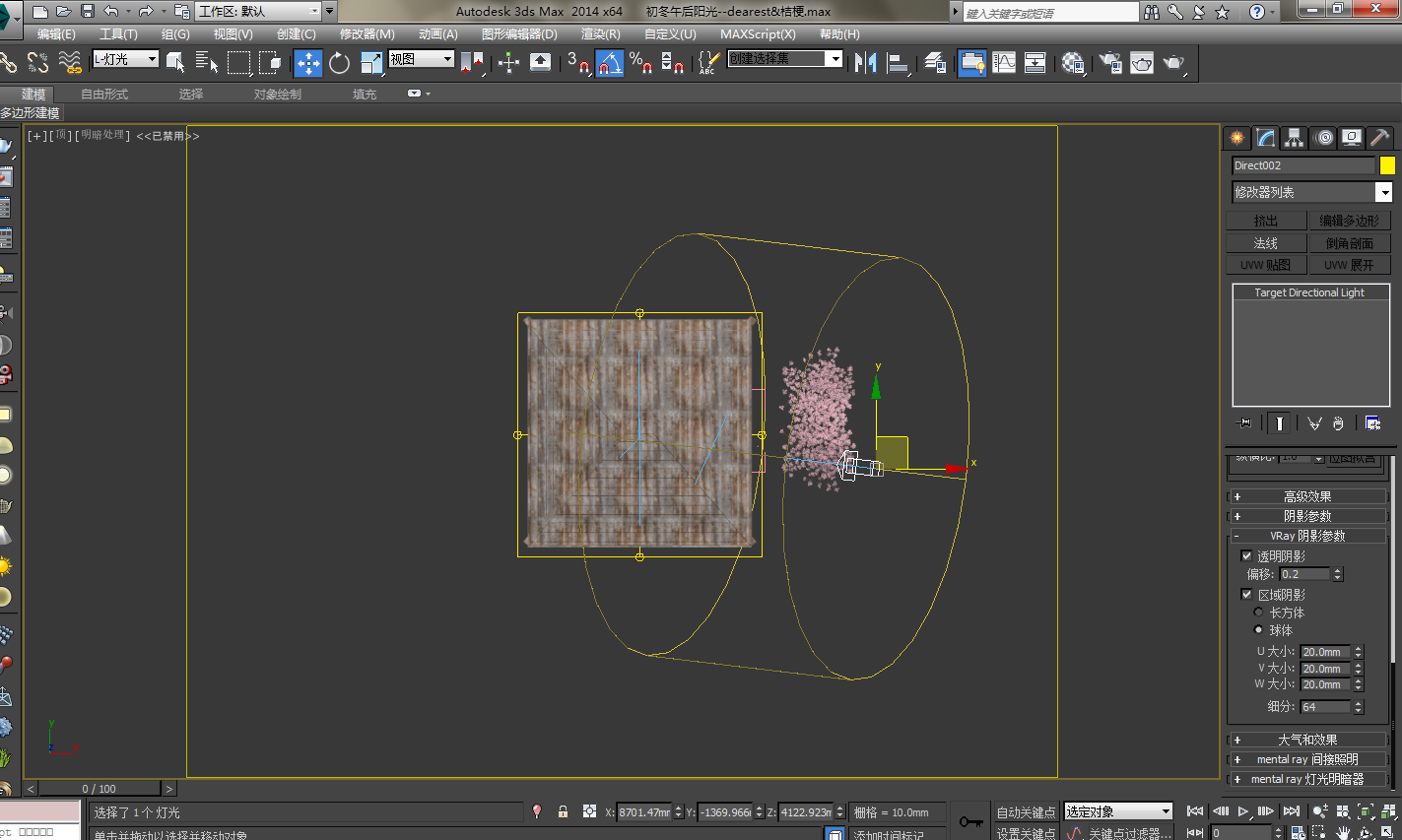Open Select by Name list
The width and height of the screenshot is (1402, 840).
pyautogui.click(x=207, y=63)
